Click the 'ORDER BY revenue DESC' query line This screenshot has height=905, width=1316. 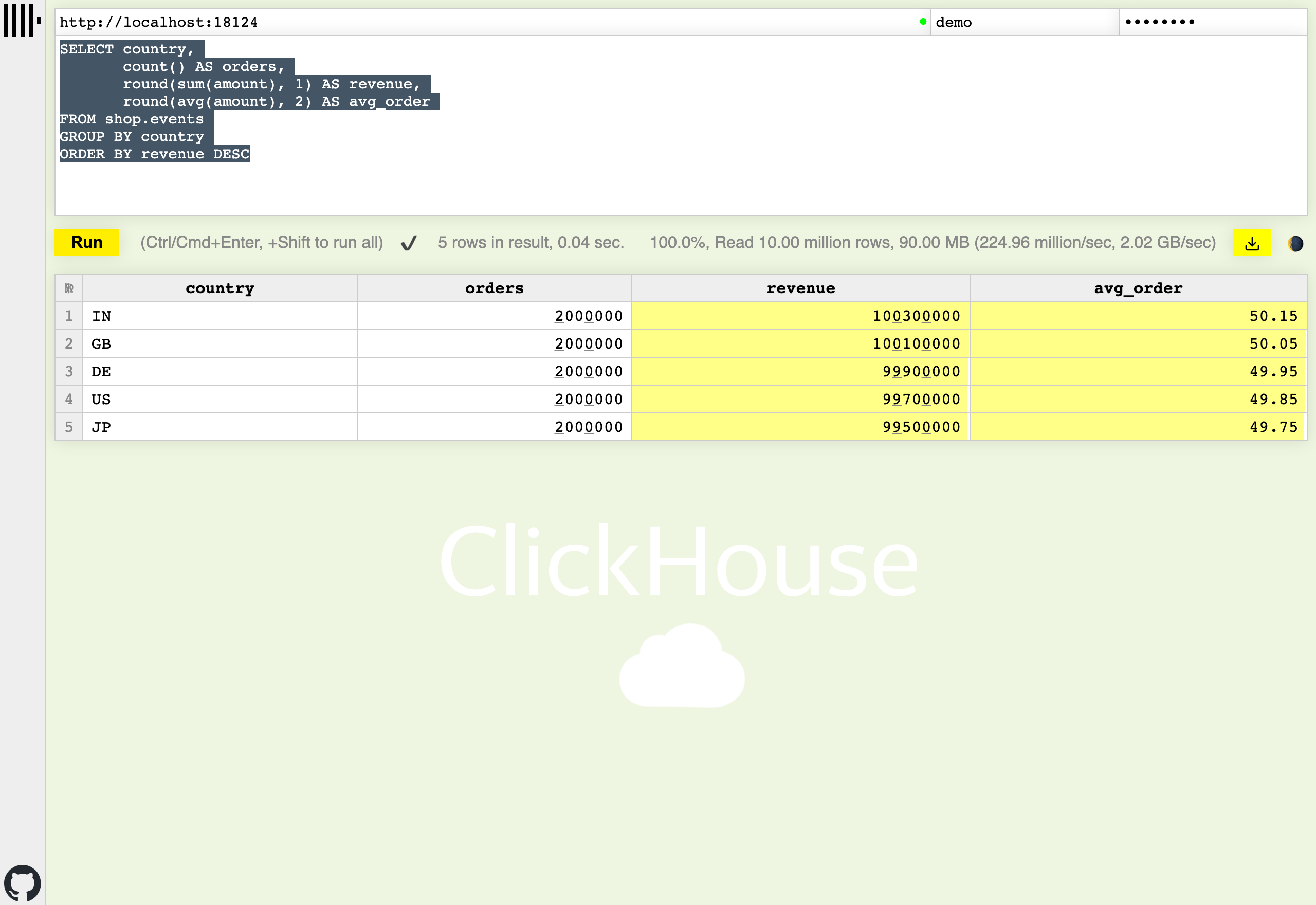tap(154, 154)
